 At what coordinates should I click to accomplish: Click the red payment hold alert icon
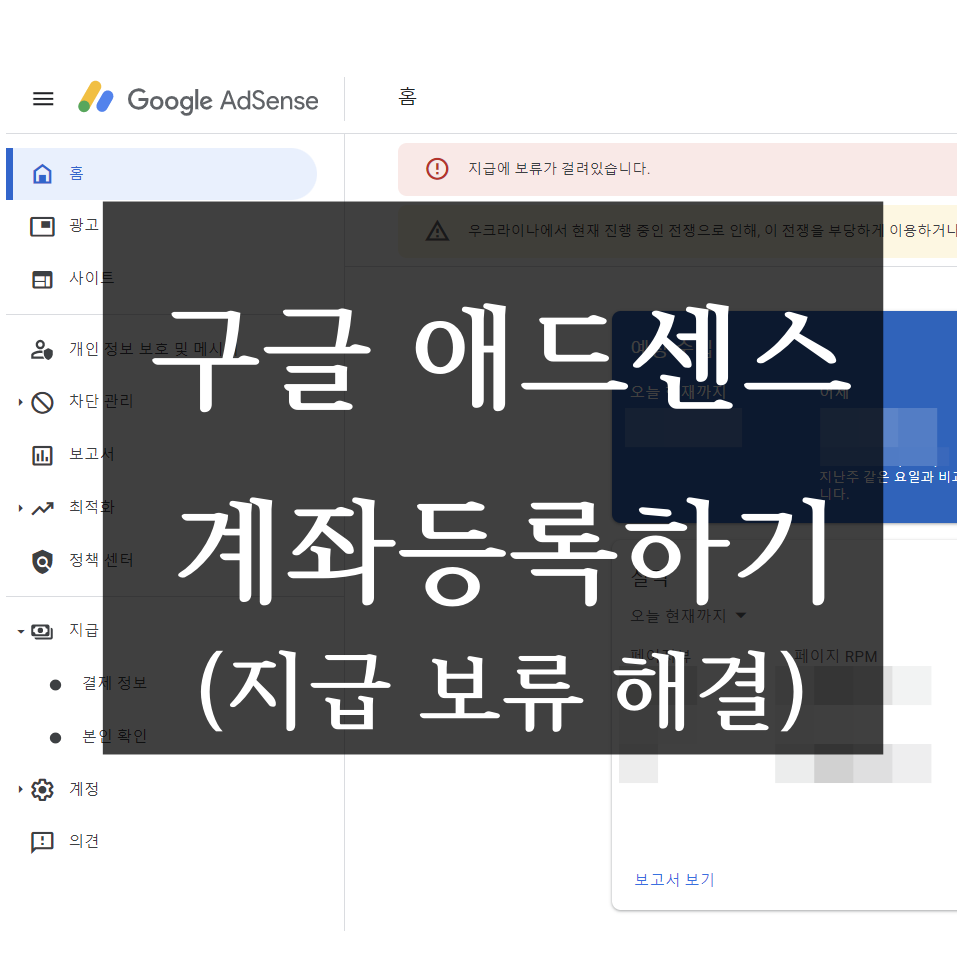point(437,169)
